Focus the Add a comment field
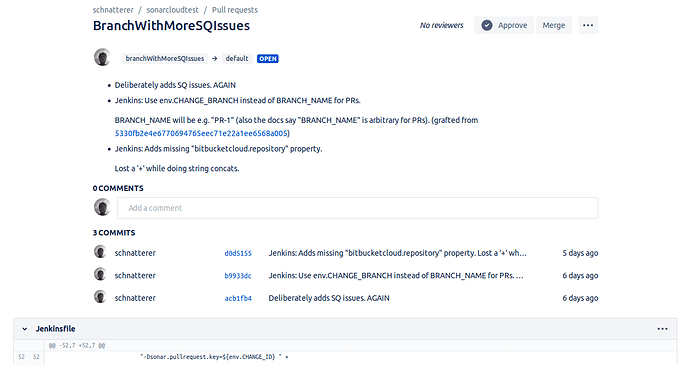 tap(357, 208)
